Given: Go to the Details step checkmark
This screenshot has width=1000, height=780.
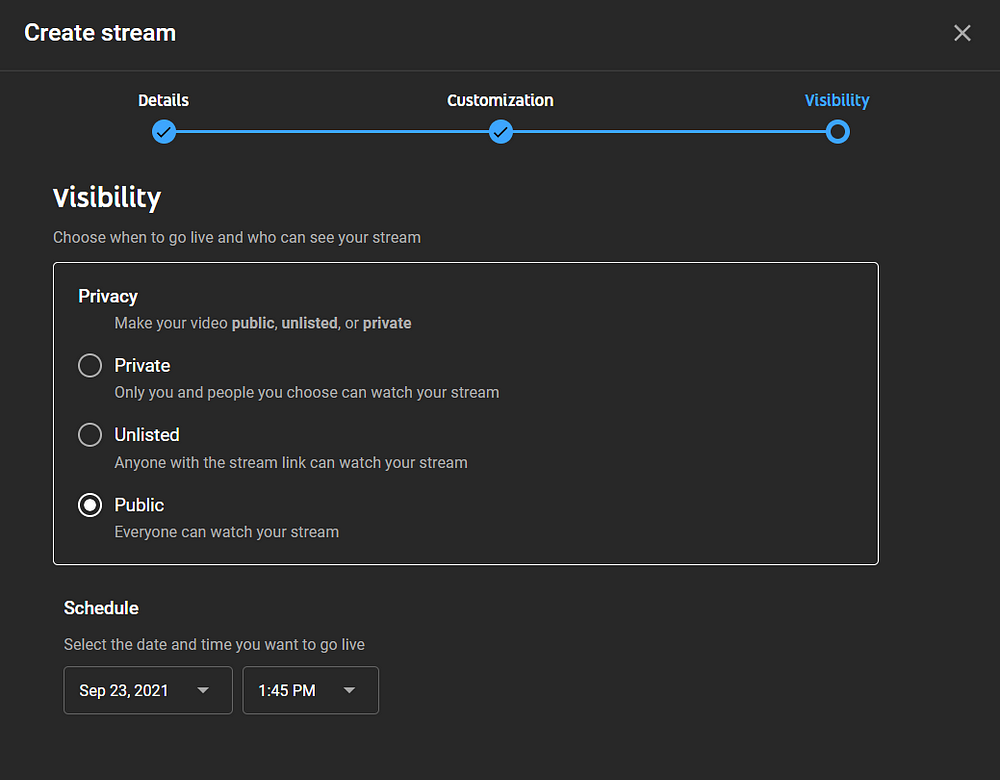Looking at the screenshot, I should tap(164, 132).
